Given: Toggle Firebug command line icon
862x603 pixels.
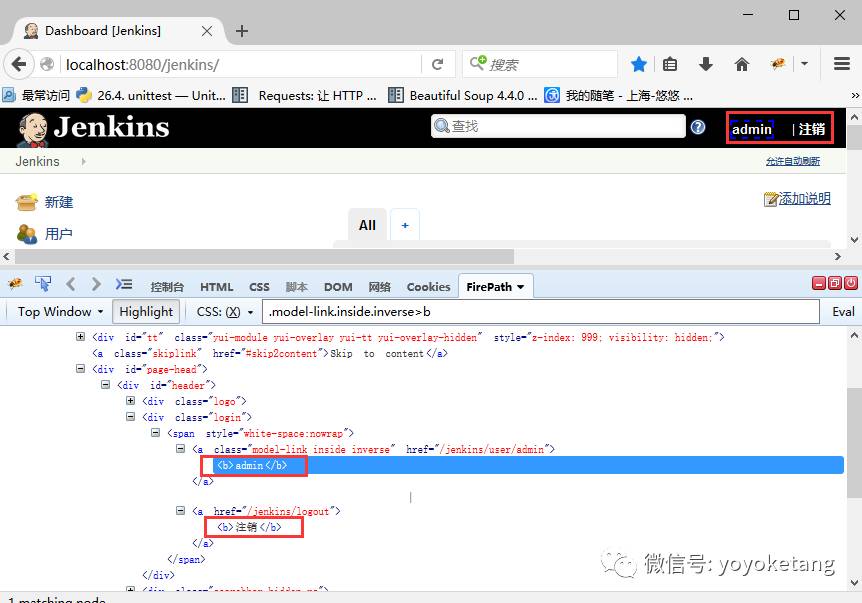Looking at the screenshot, I should [124, 284].
